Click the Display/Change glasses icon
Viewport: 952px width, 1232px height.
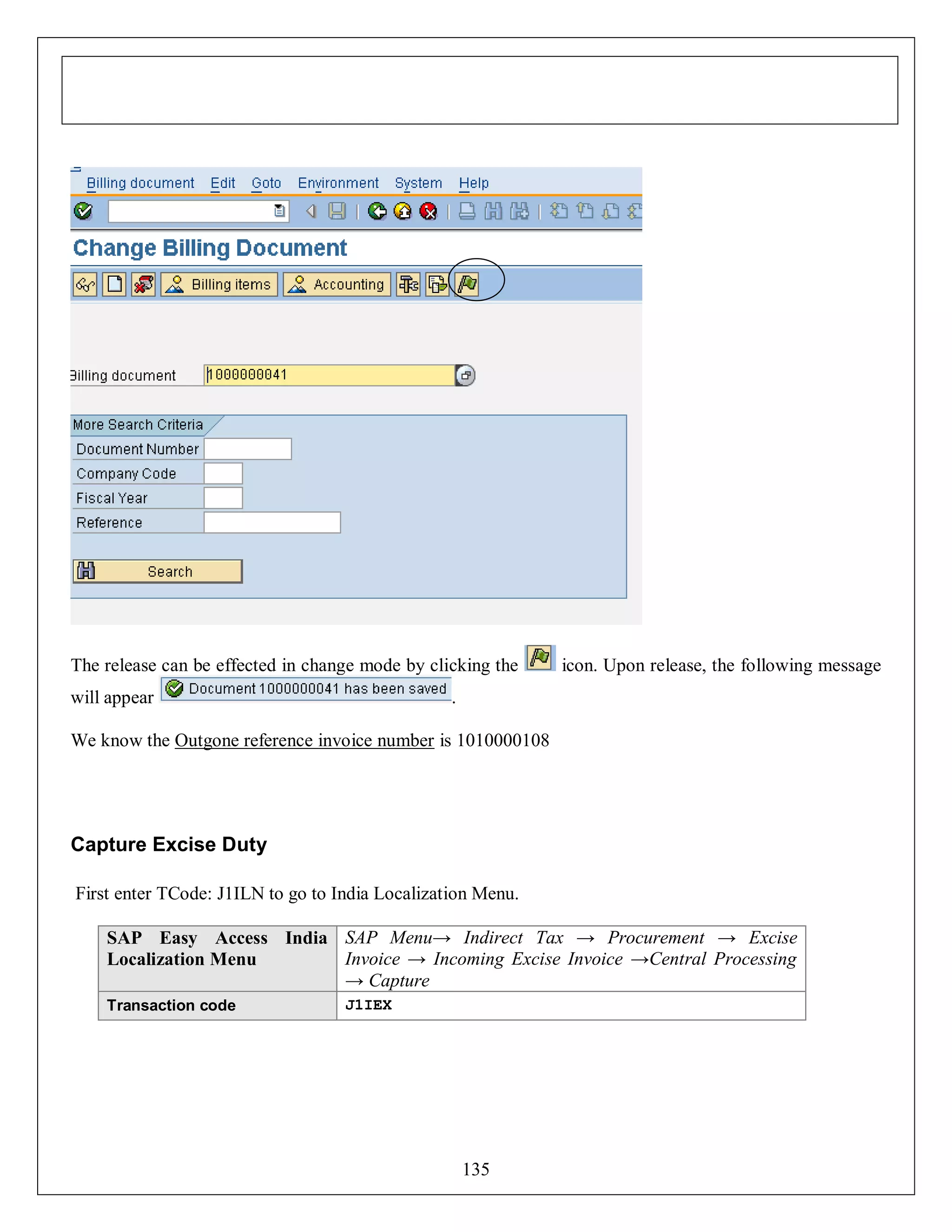pyautogui.click(x=85, y=285)
